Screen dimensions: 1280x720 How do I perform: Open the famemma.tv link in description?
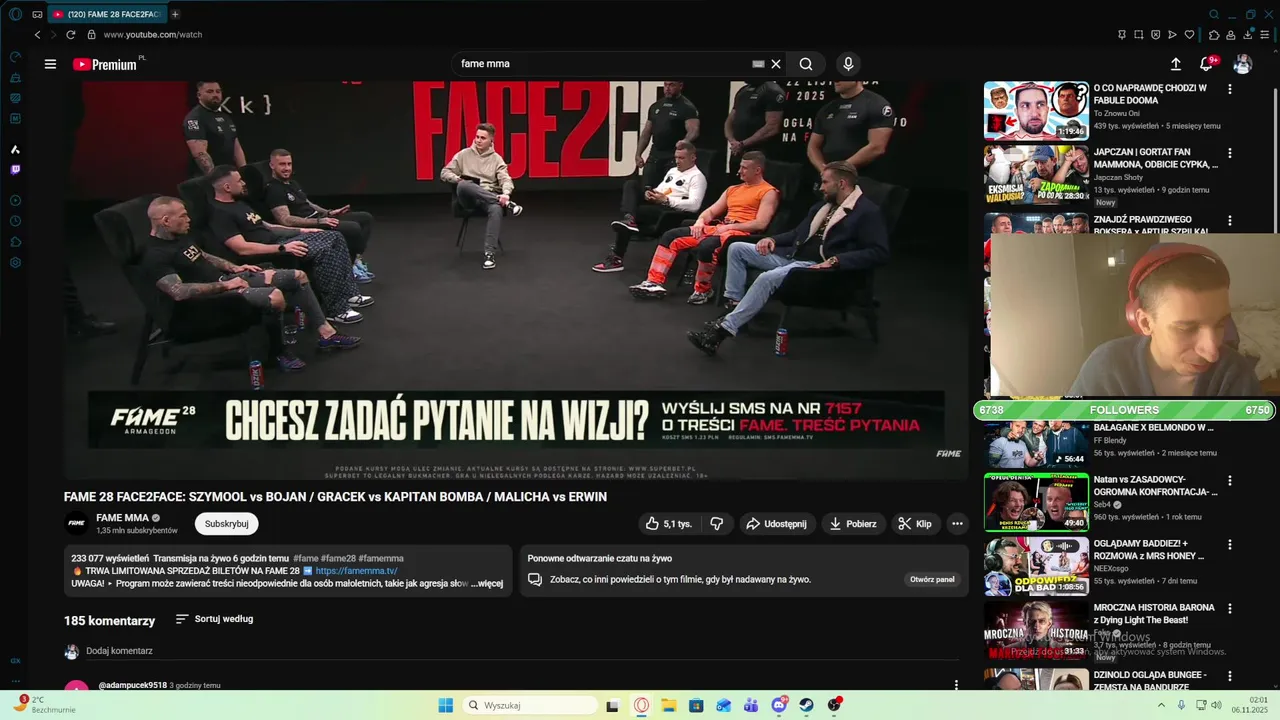356,571
